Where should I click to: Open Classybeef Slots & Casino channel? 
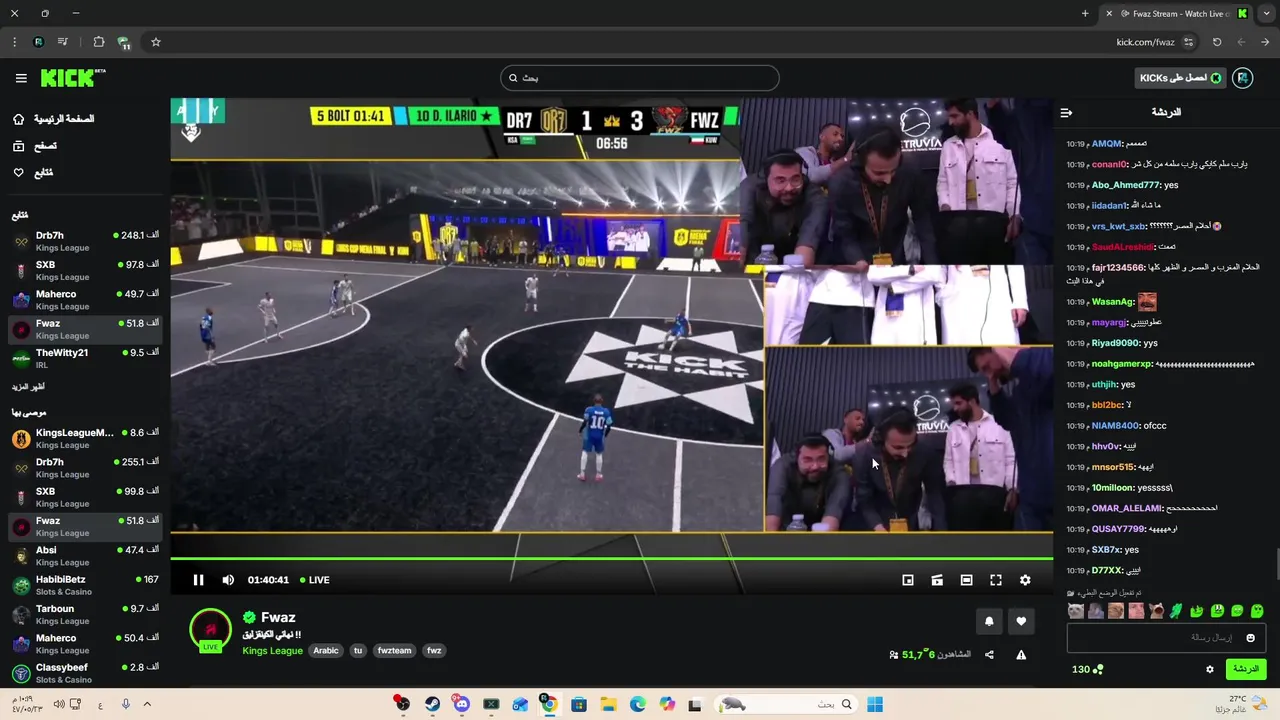point(85,673)
